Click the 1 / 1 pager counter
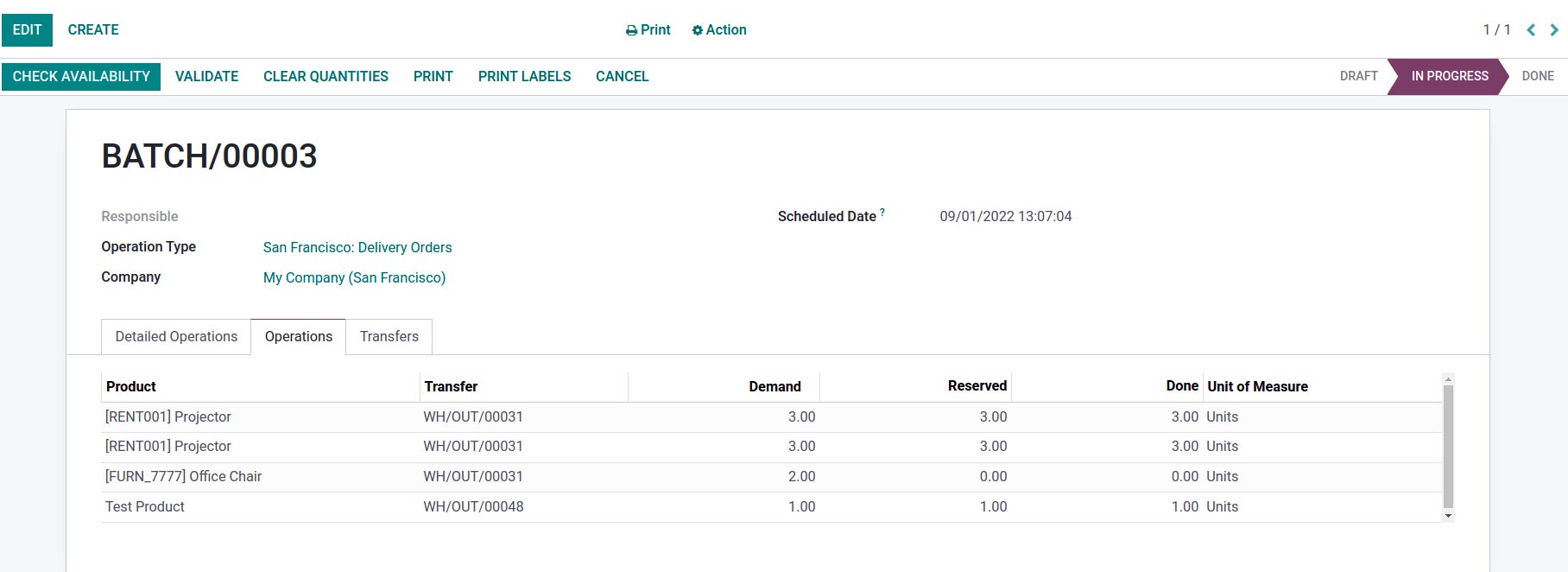1568x572 pixels. [x=1497, y=30]
